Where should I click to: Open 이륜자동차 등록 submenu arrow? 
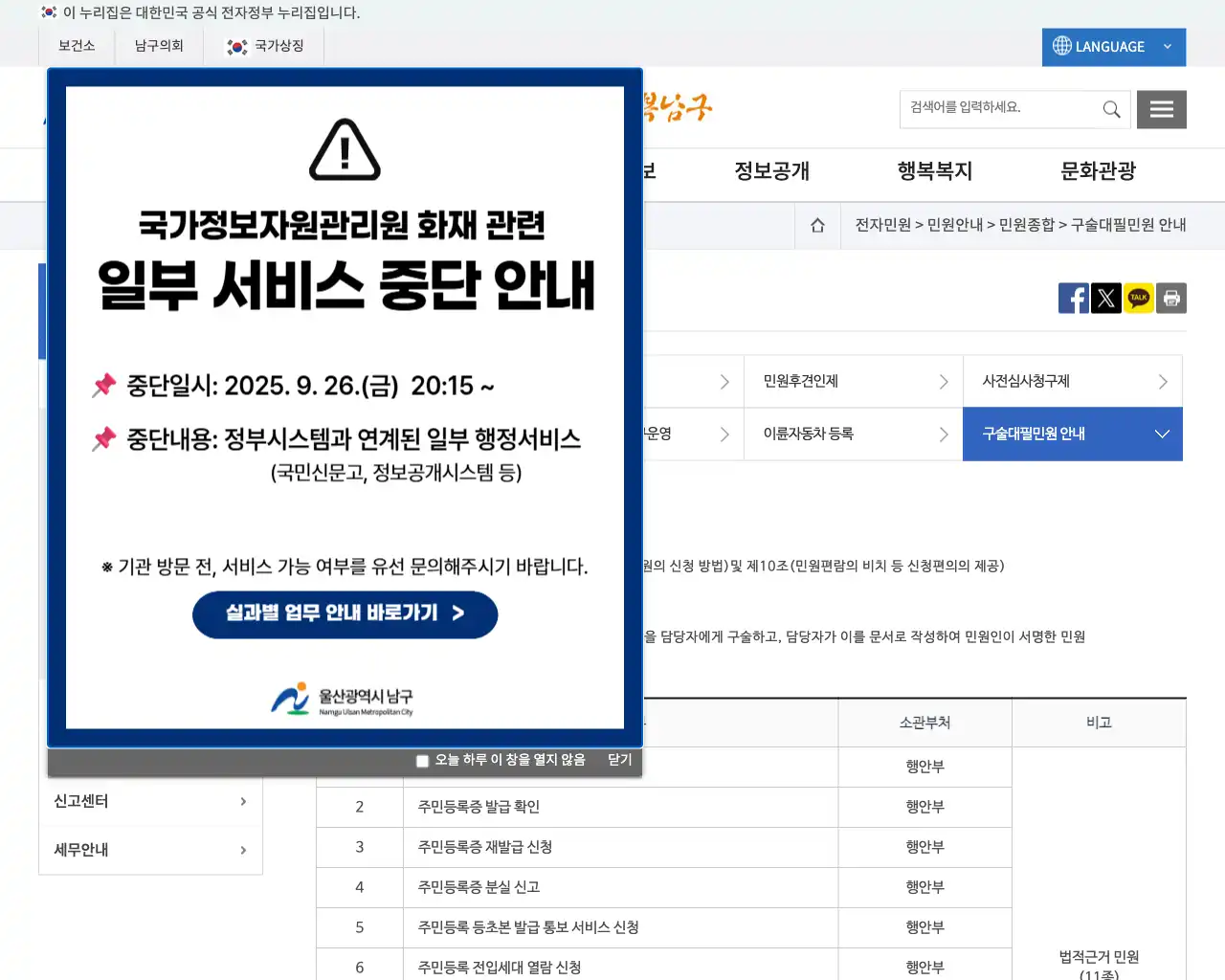(944, 434)
